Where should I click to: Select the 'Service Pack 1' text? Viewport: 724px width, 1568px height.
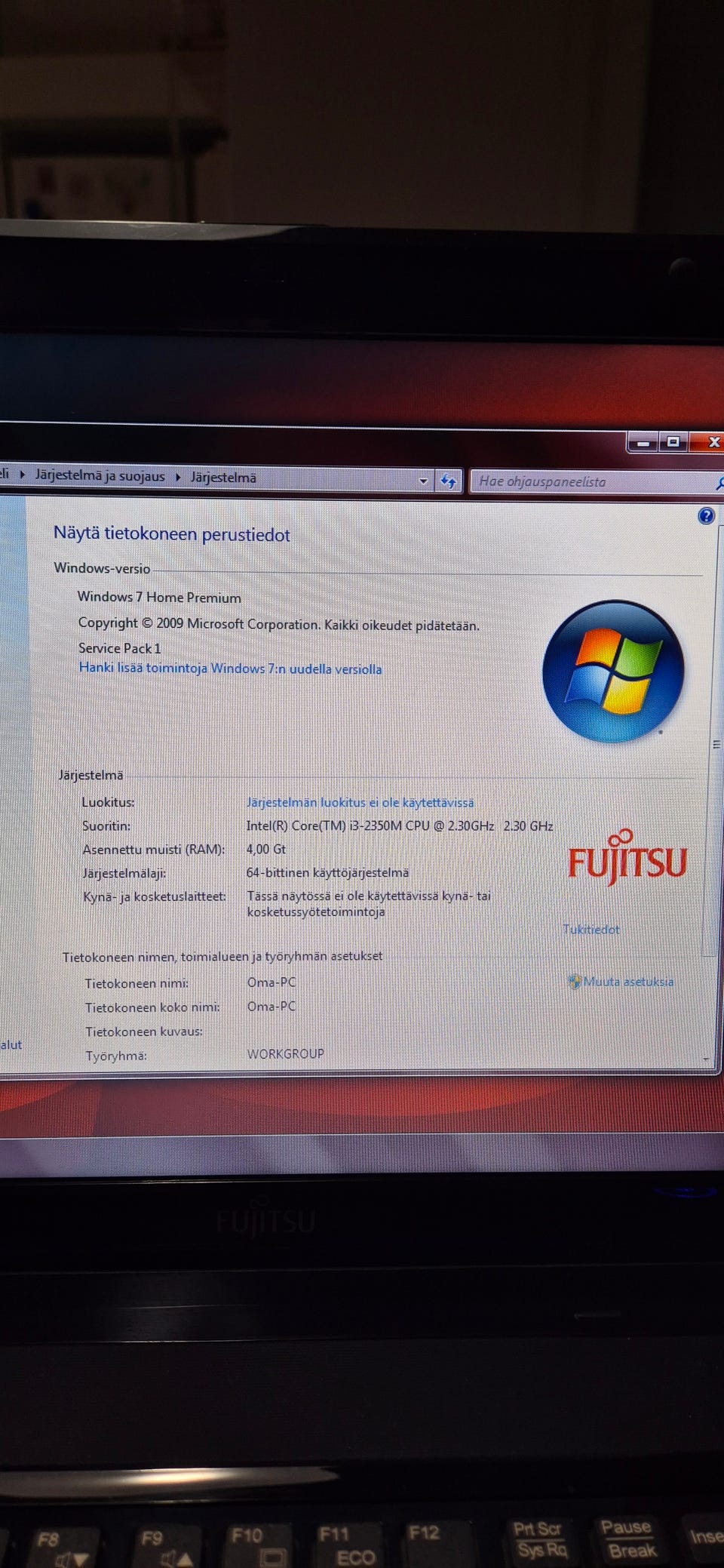119,648
